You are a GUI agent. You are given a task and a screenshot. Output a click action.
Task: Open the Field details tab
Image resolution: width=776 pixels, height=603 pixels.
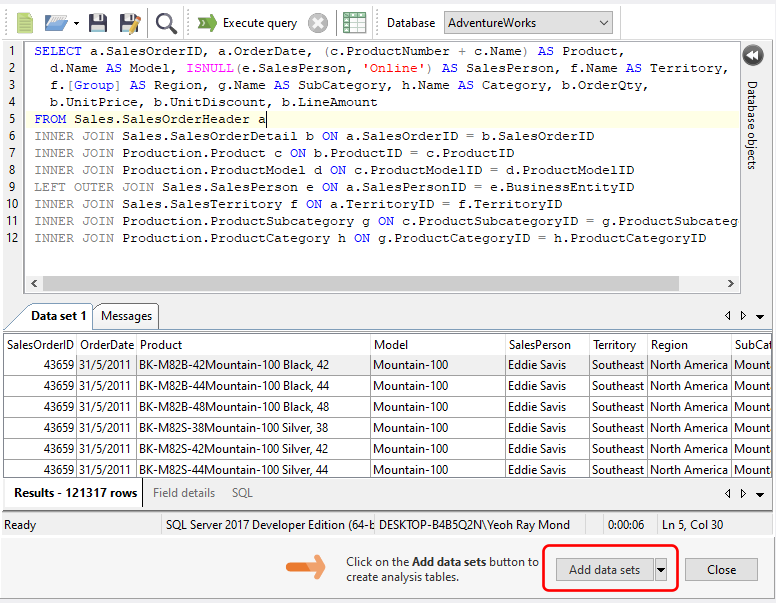click(184, 493)
